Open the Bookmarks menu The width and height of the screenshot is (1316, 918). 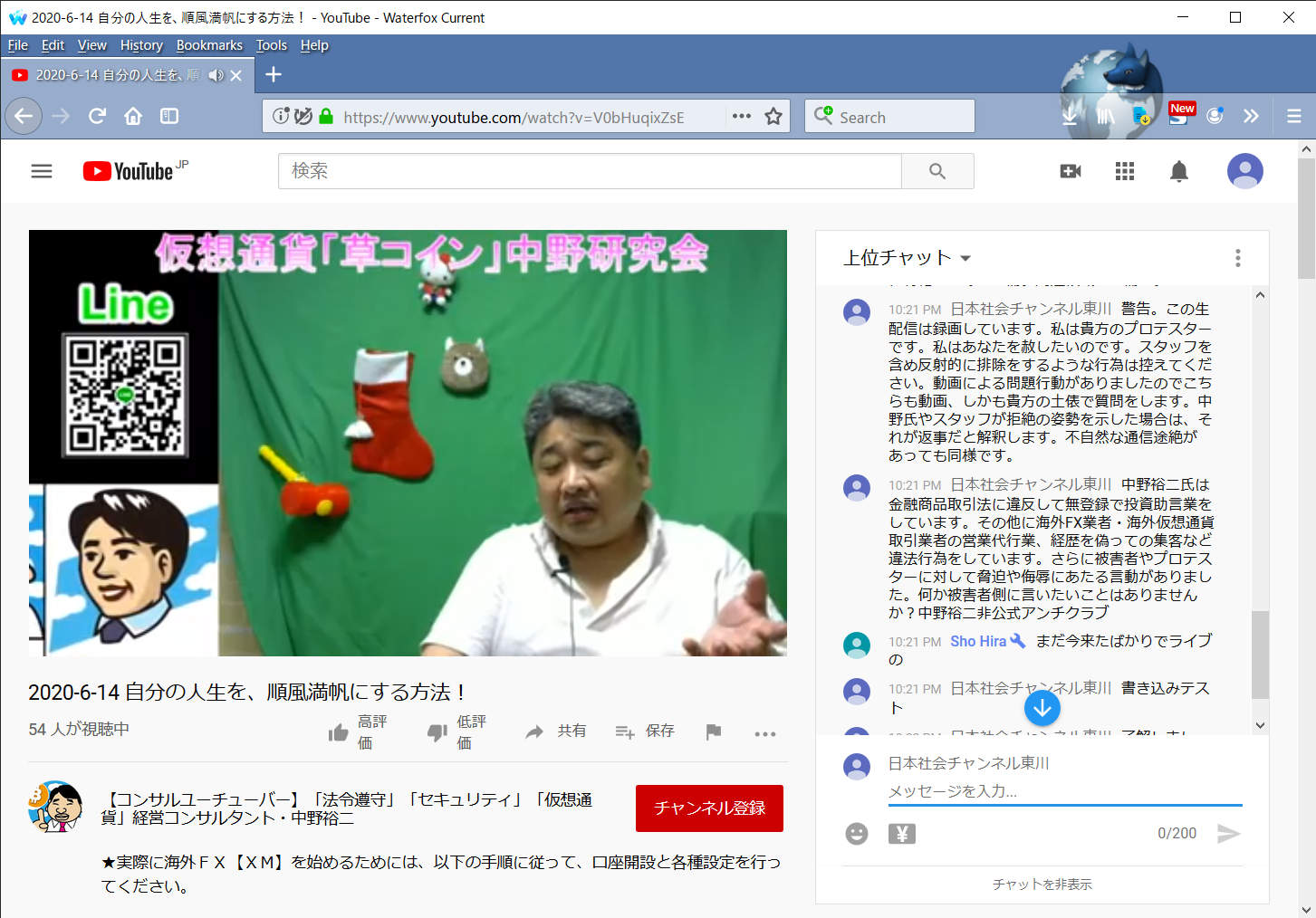tap(209, 45)
